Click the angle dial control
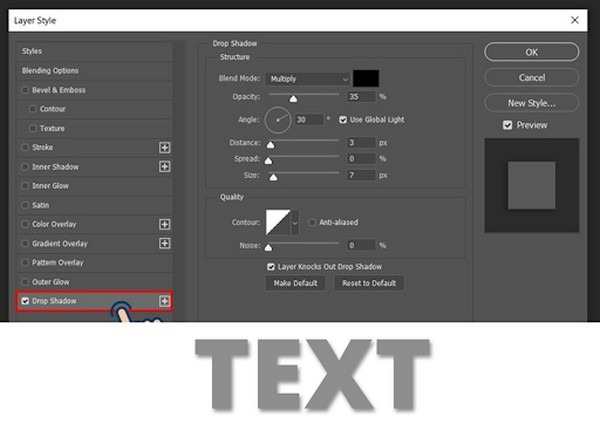Viewport: 600px width, 424px height. tap(278, 120)
